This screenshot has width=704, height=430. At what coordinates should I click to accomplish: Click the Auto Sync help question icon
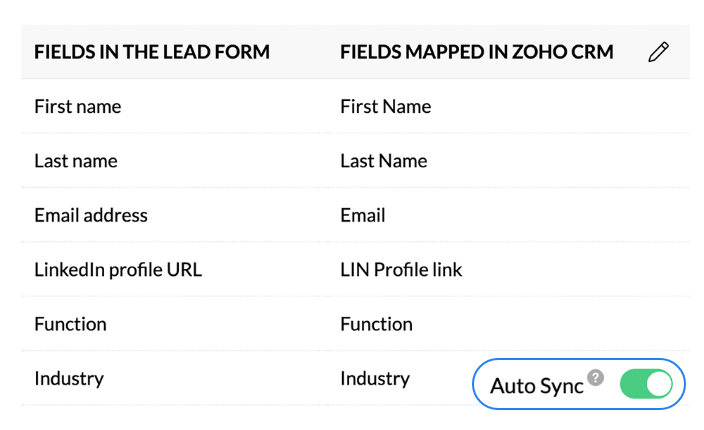point(596,377)
